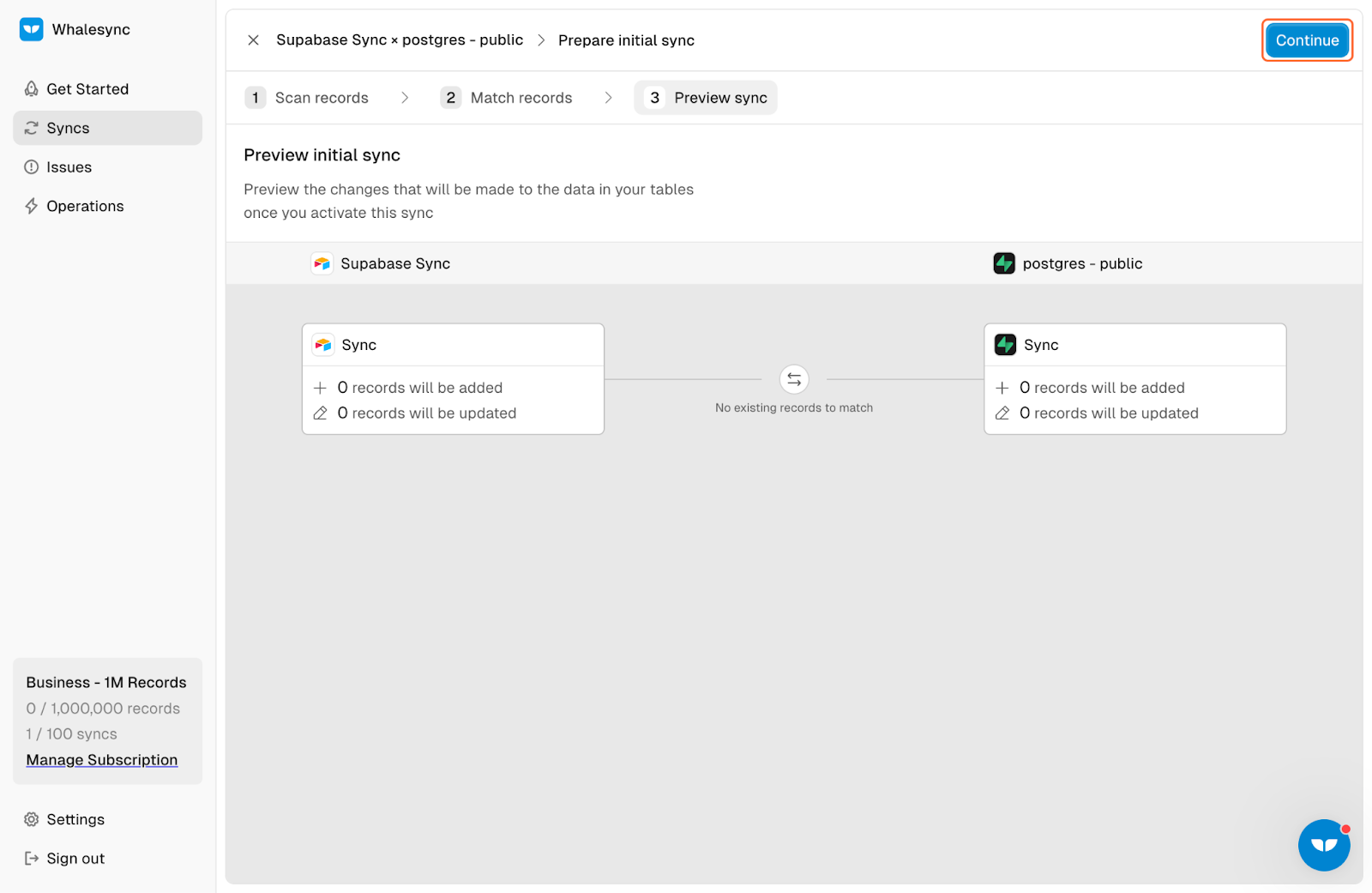Open the Operations section
This screenshot has width=1372, height=893.
tap(107, 206)
